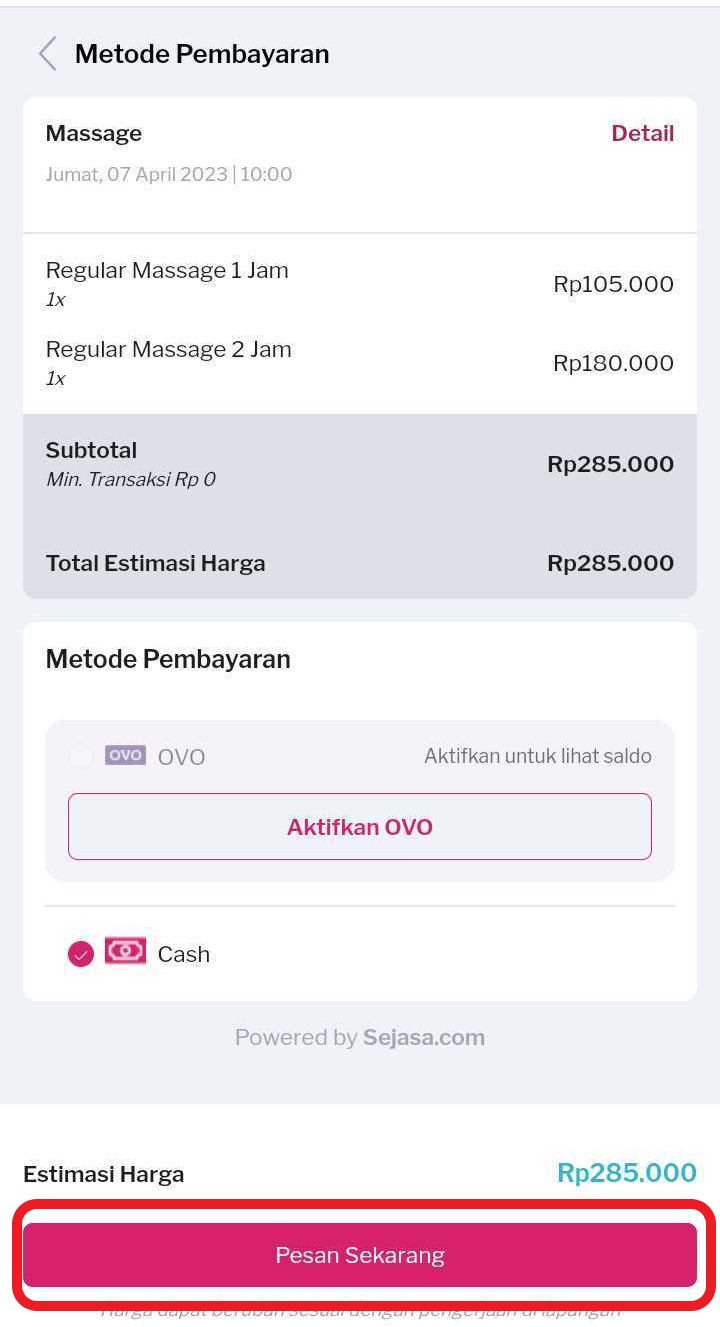Click the Rp105.000 price
The height and width of the screenshot is (1327, 720).
click(x=613, y=285)
